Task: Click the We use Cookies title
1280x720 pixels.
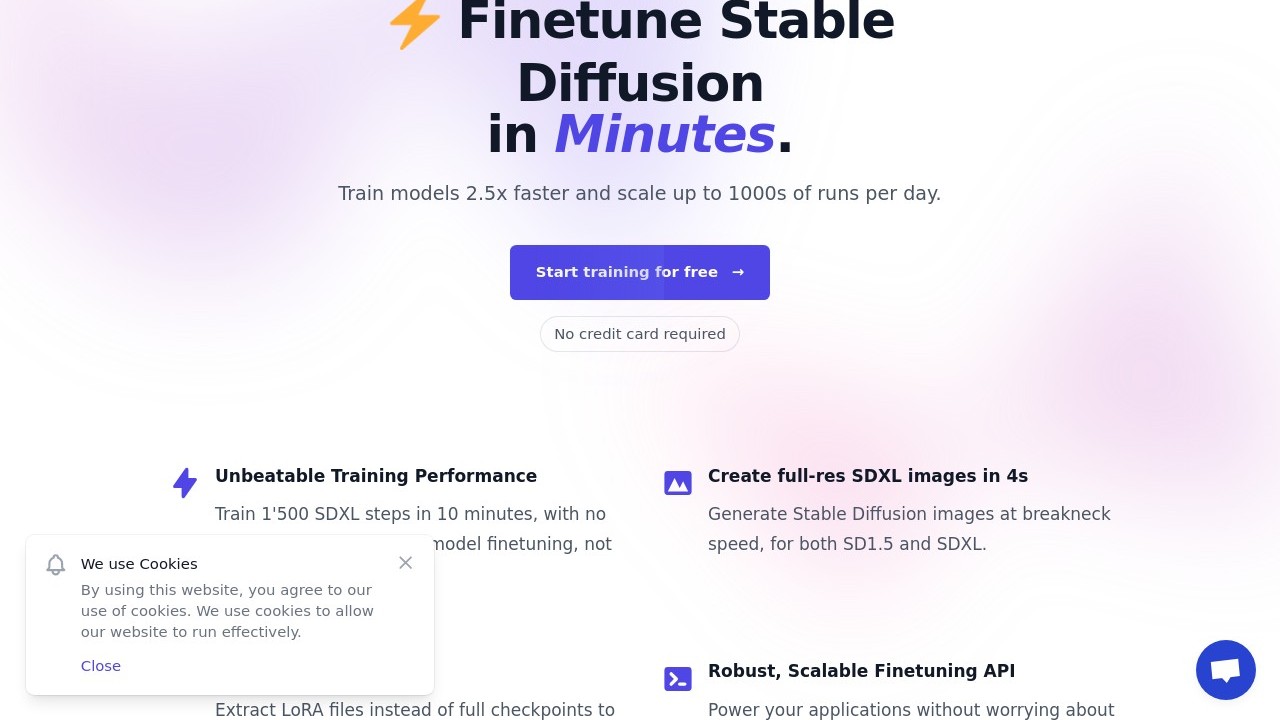Action: pos(139,564)
